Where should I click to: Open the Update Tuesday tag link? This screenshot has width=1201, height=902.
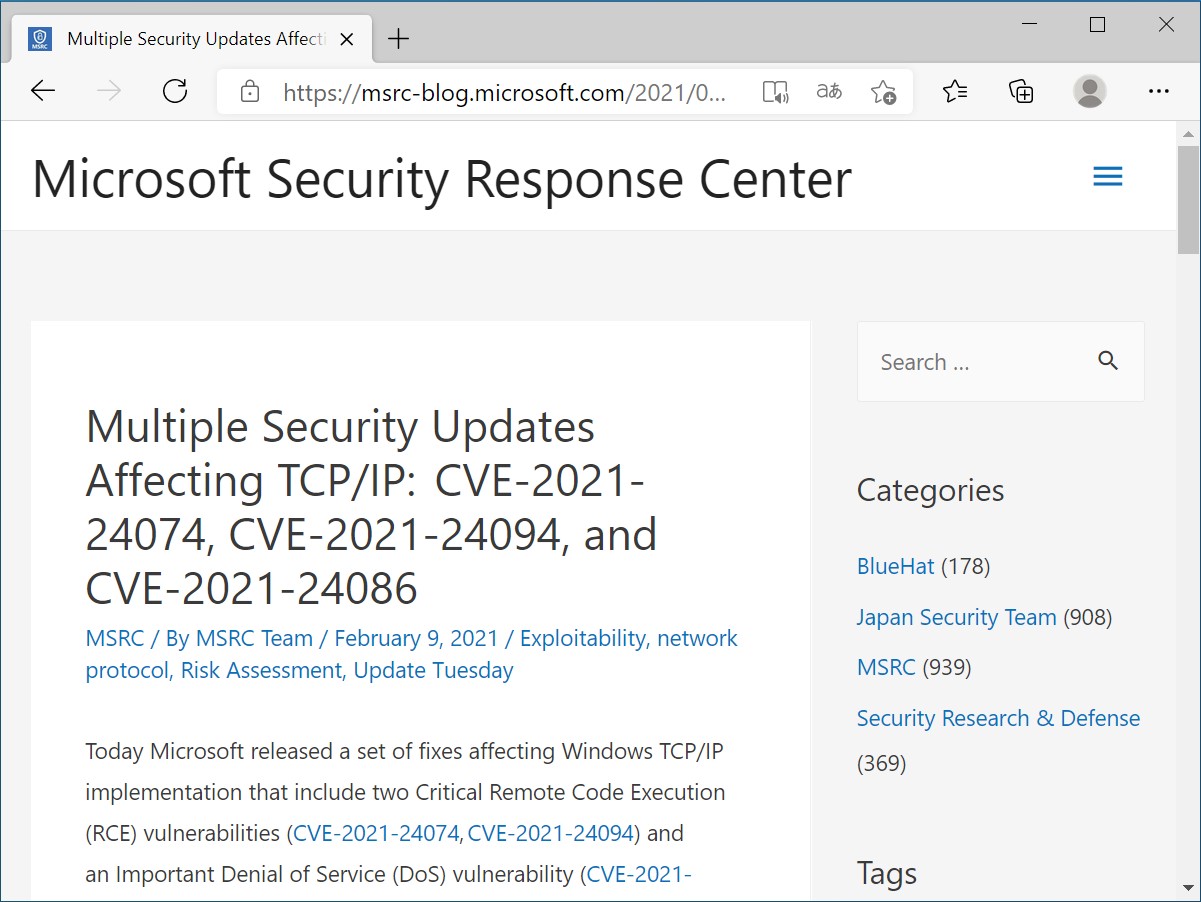pos(432,670)
